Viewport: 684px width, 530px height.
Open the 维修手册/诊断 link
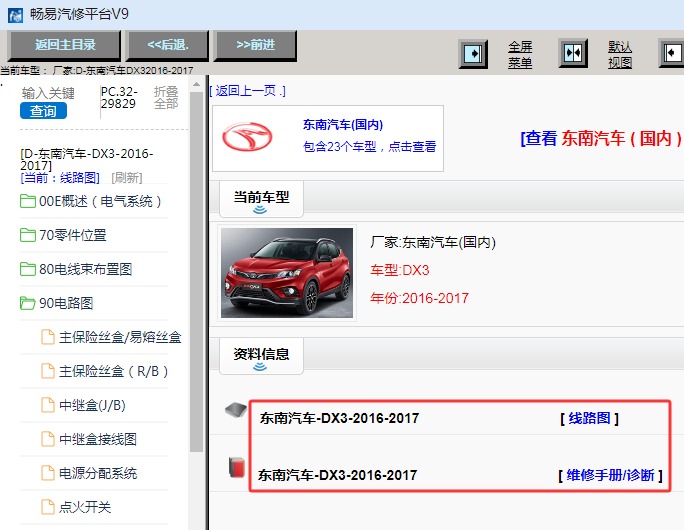click(x=610, y=475)
